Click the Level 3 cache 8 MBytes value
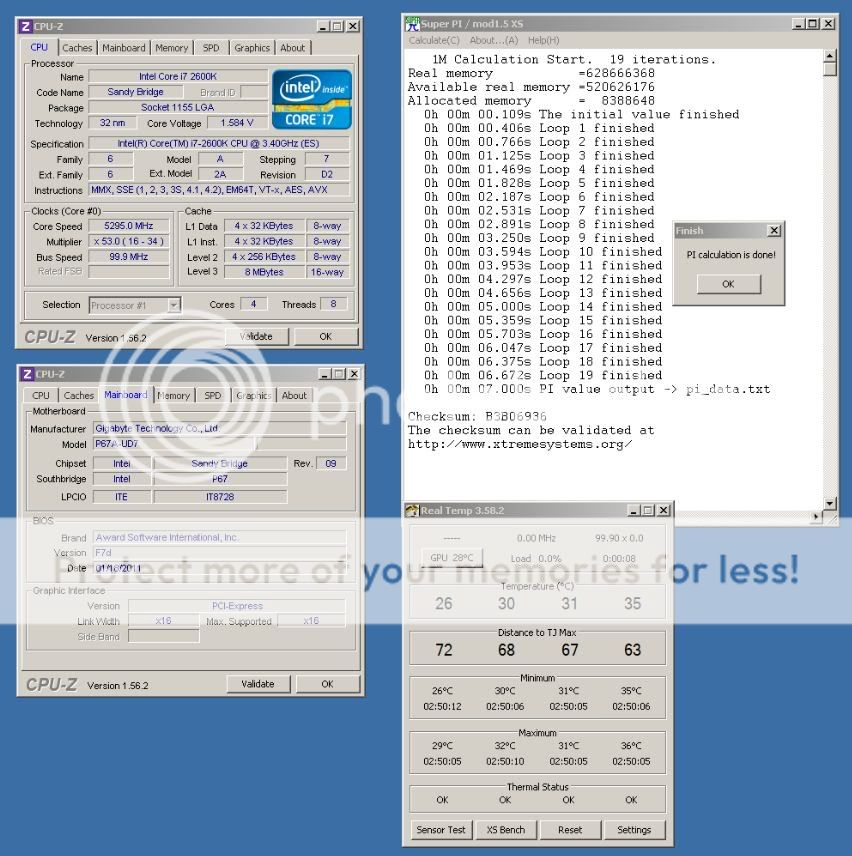The image size is (852, 856). pyautogui.click(x=264, y=272)
